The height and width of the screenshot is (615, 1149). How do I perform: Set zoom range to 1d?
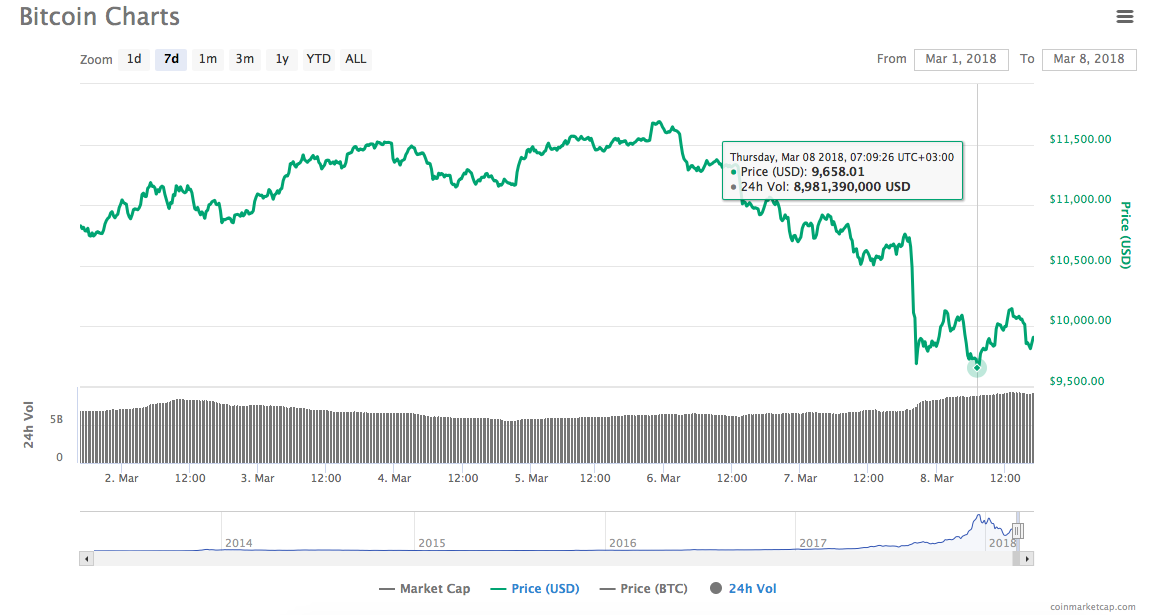coord(134,59)
